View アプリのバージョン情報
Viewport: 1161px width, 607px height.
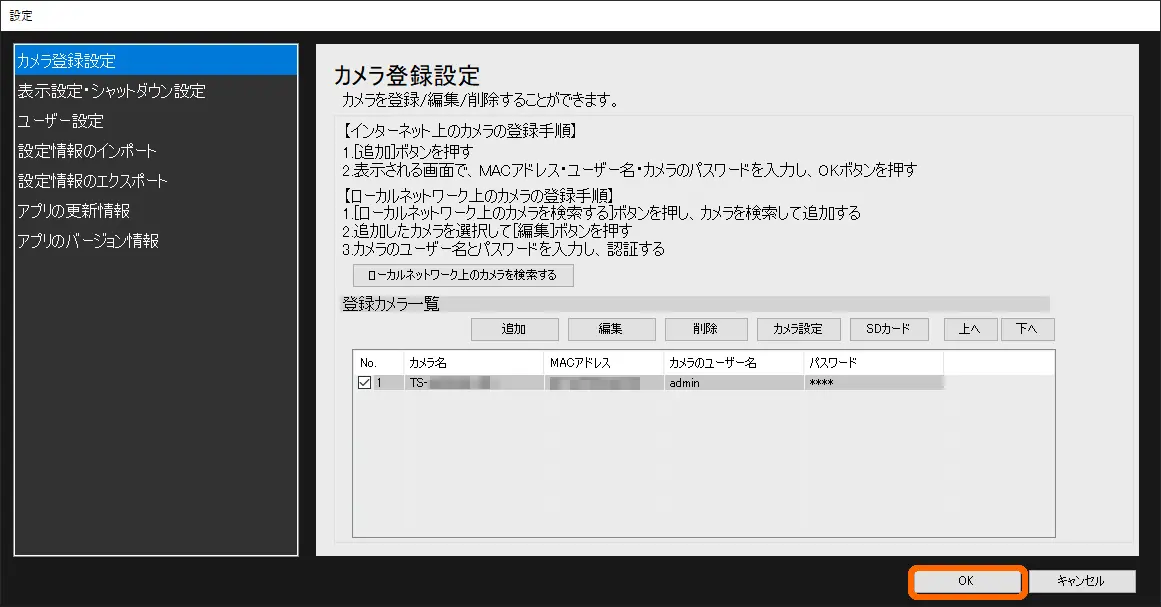88,241
